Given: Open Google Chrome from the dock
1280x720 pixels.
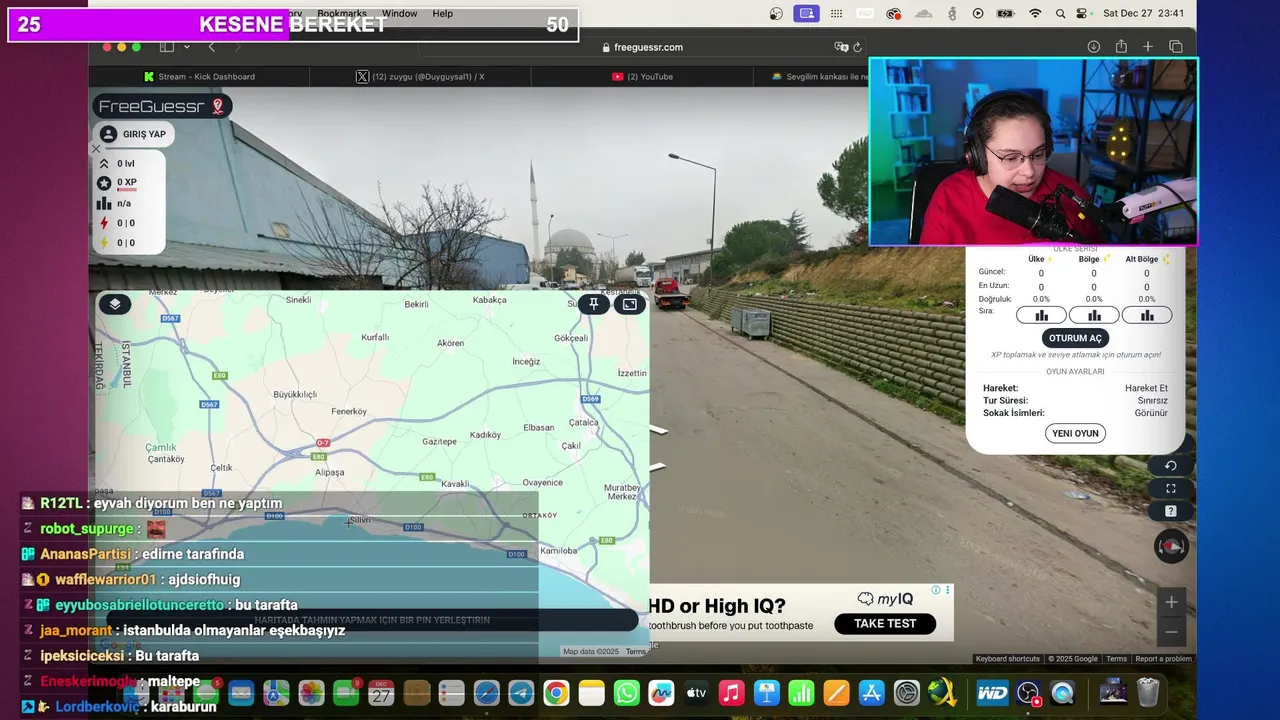Looking at the screenshot, I should [556, 693].
